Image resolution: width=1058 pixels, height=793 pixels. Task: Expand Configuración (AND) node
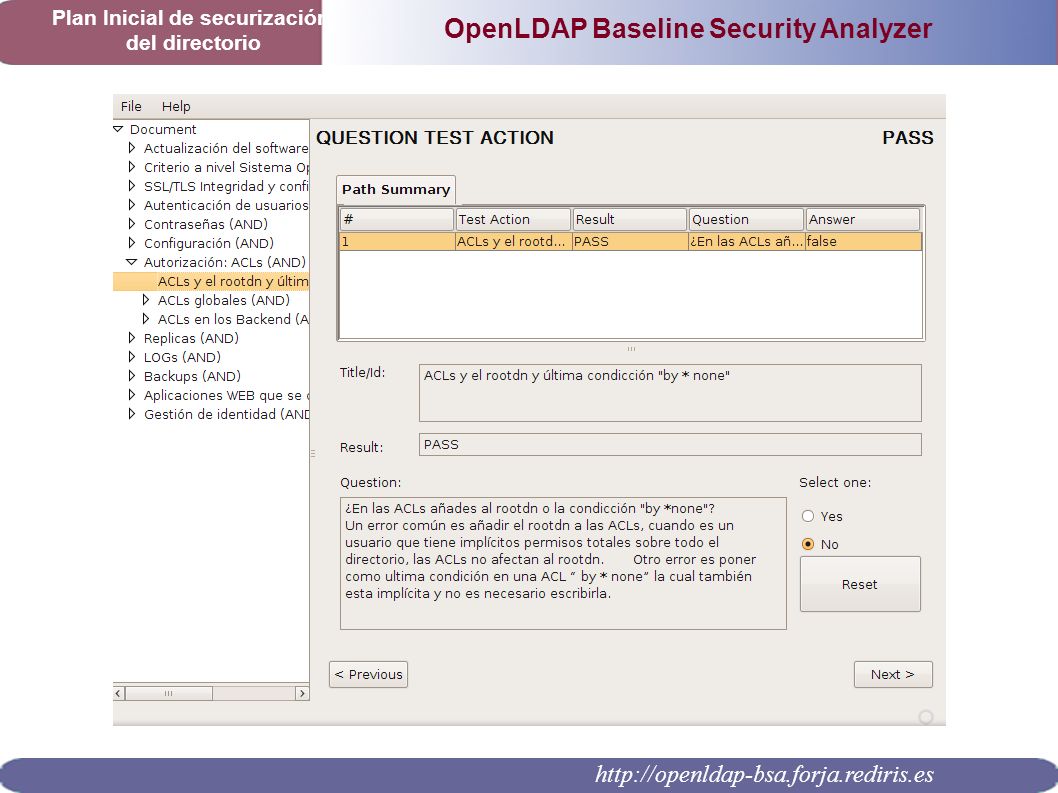tap(132, 242)
